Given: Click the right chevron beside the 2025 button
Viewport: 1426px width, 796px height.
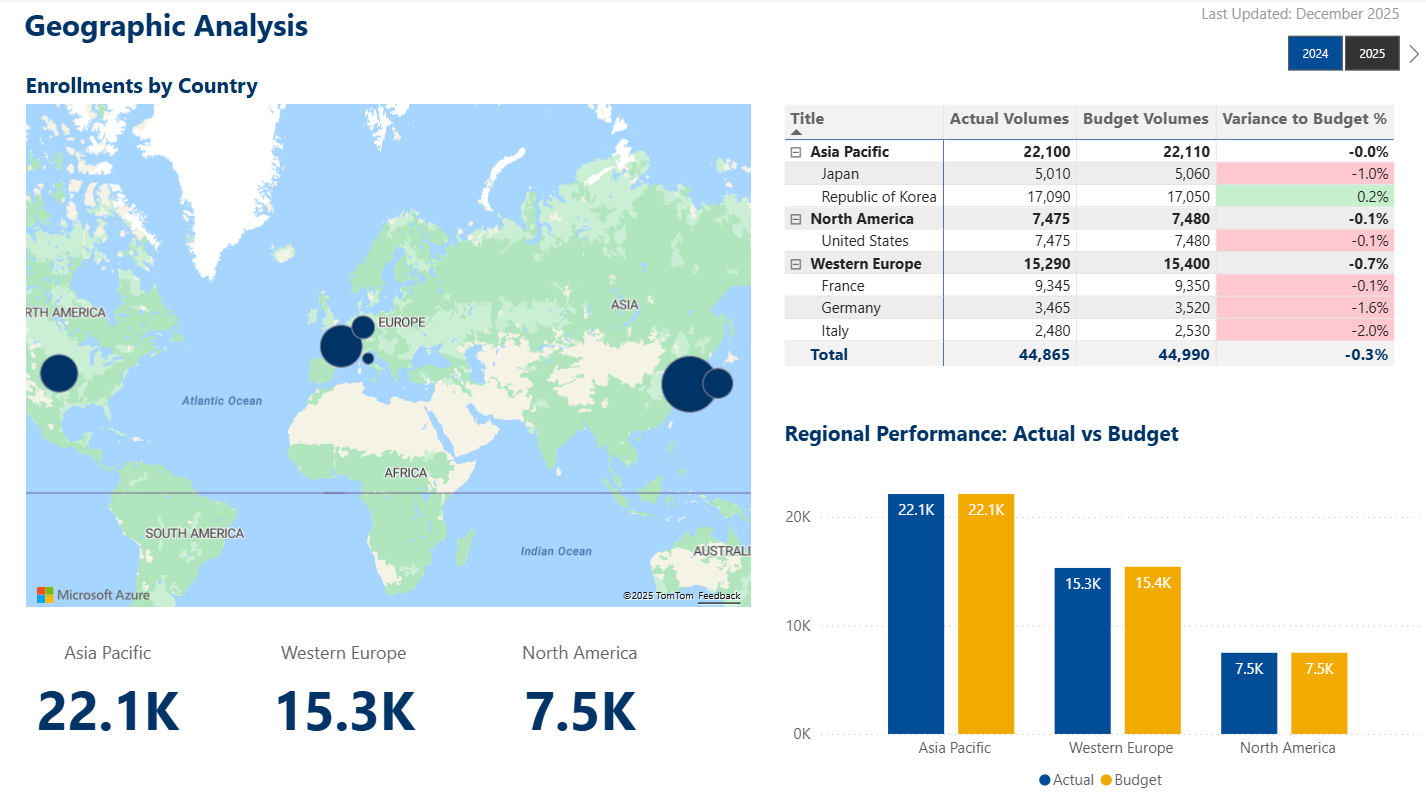Looking at the screenshot, I should coord(1412,52).
